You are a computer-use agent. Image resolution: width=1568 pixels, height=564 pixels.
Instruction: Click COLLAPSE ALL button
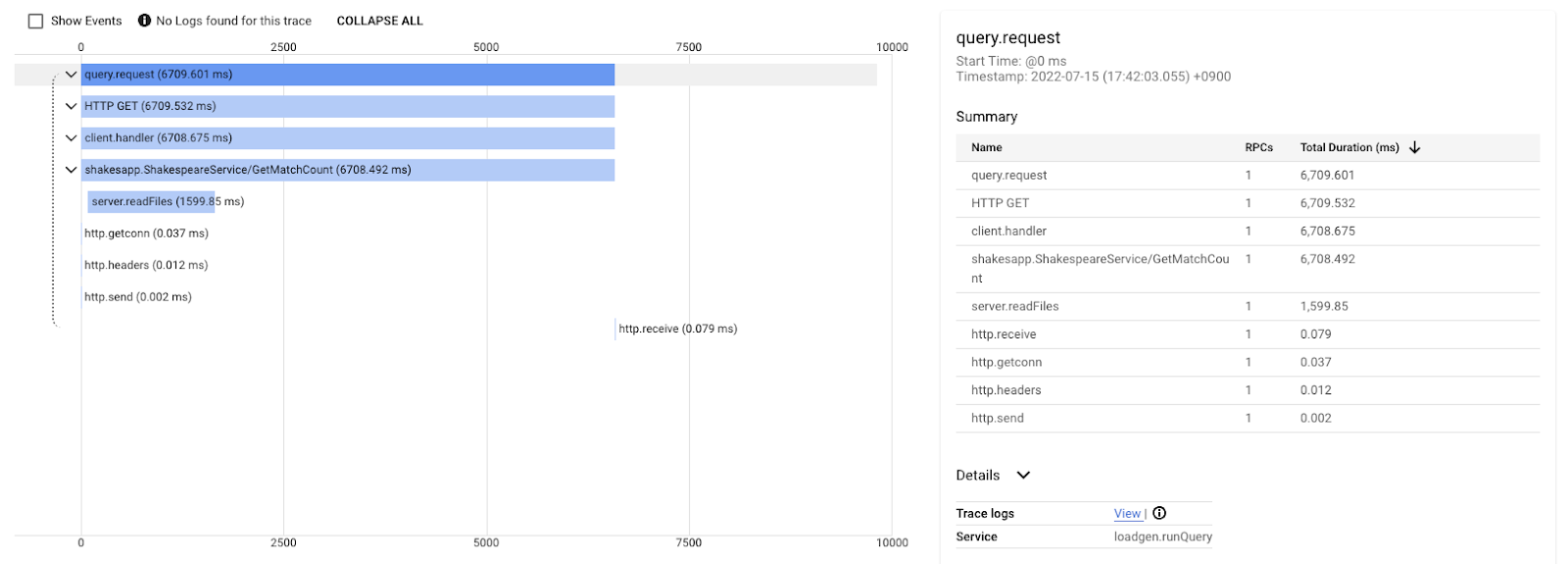click(x=379, y=21)
